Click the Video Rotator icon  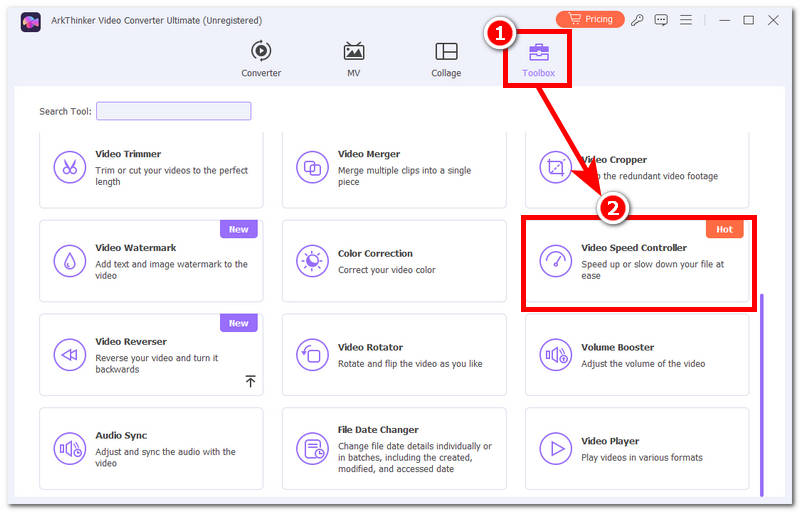click(x=312, y=355)
